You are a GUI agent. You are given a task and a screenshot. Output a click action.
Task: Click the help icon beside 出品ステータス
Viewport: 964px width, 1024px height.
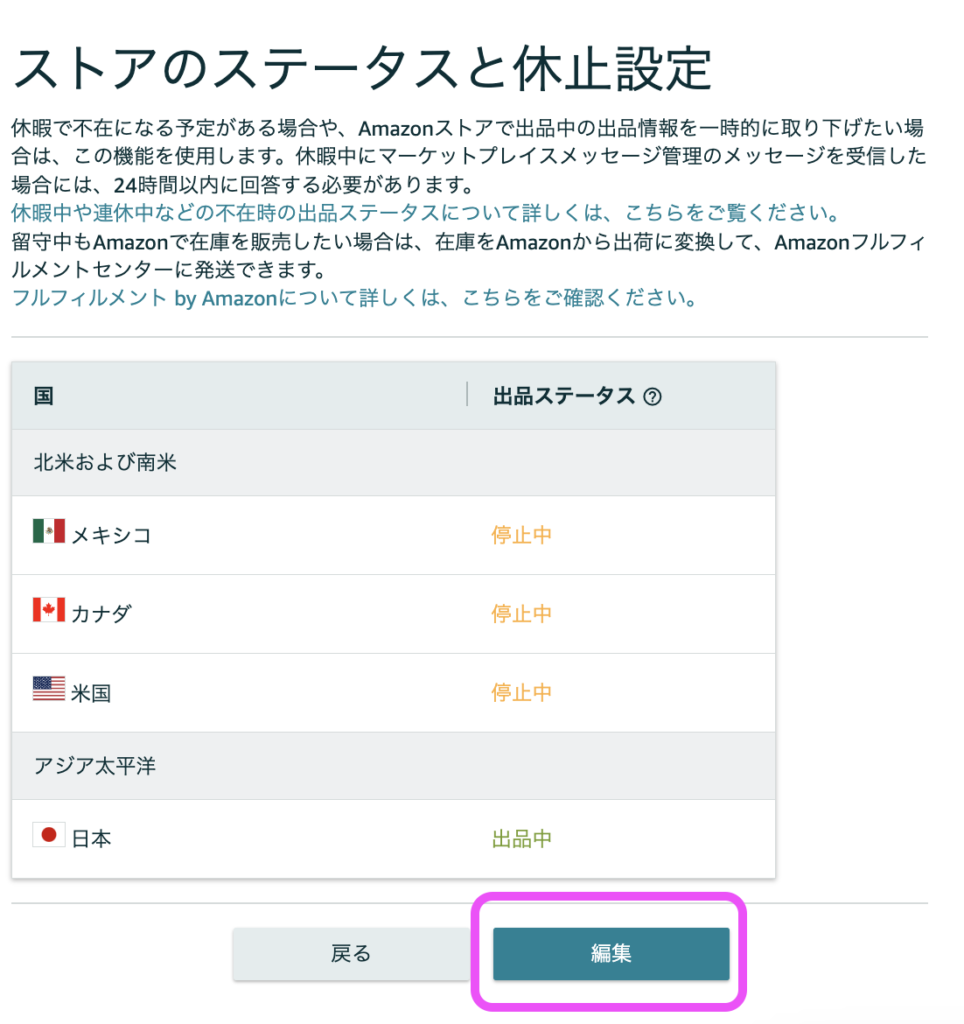(653, 397)
